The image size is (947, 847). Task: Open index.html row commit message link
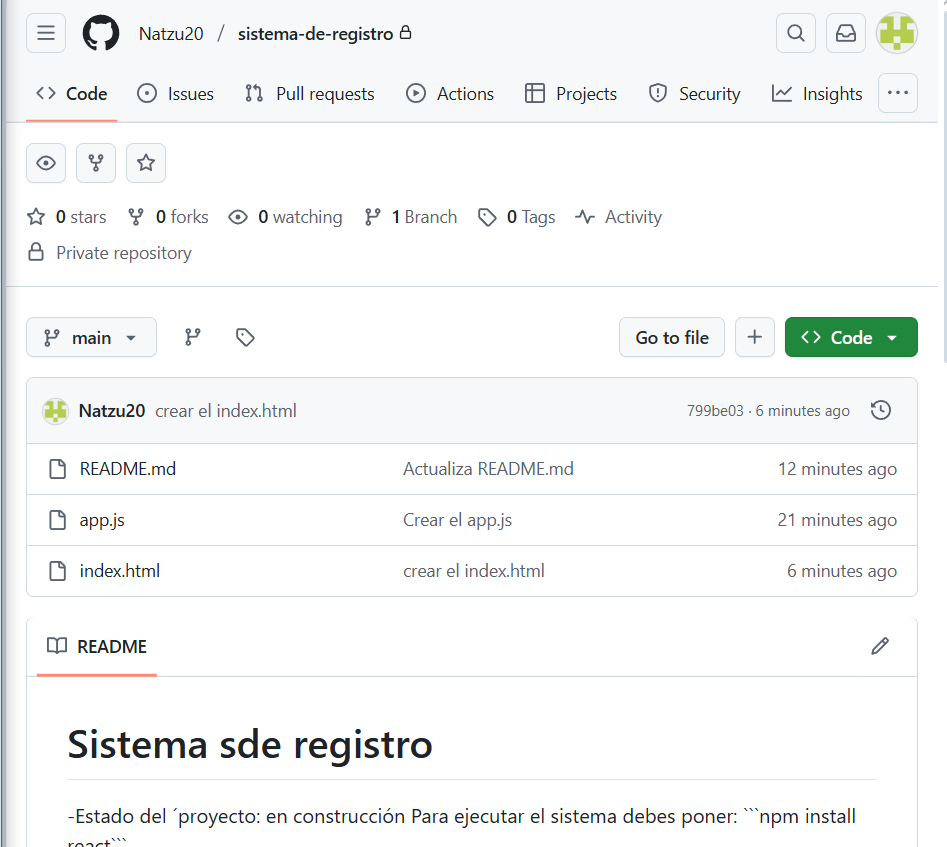(x=474, y=571)
